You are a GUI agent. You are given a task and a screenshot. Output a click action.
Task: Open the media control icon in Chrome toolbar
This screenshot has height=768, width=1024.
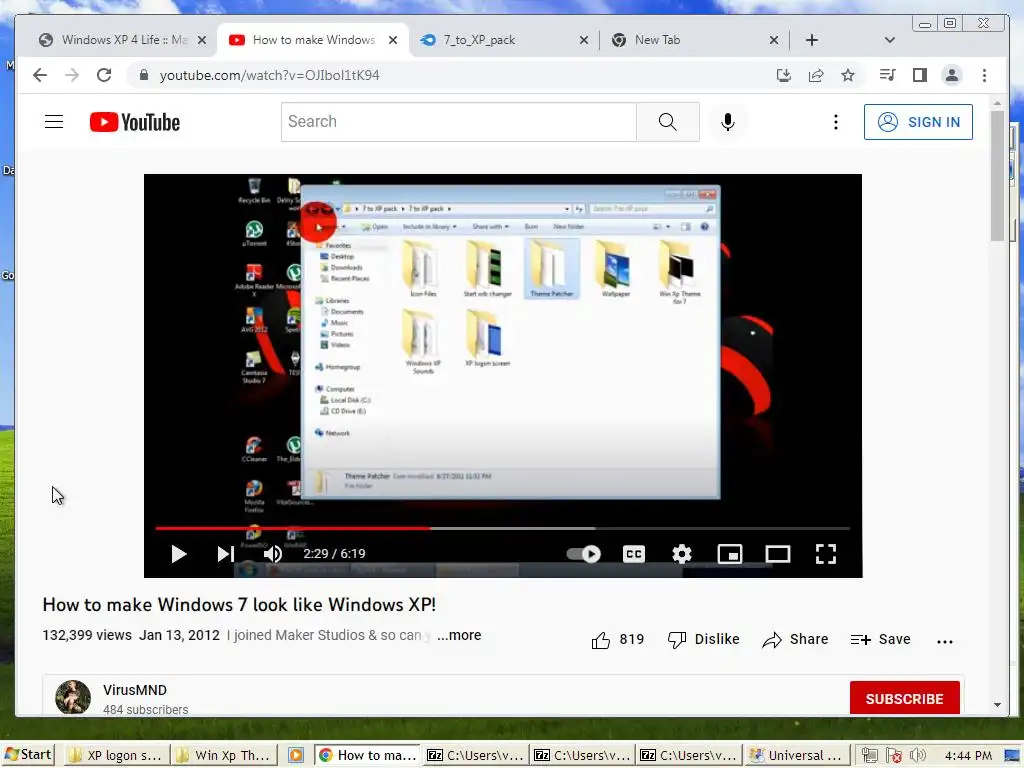887,75
